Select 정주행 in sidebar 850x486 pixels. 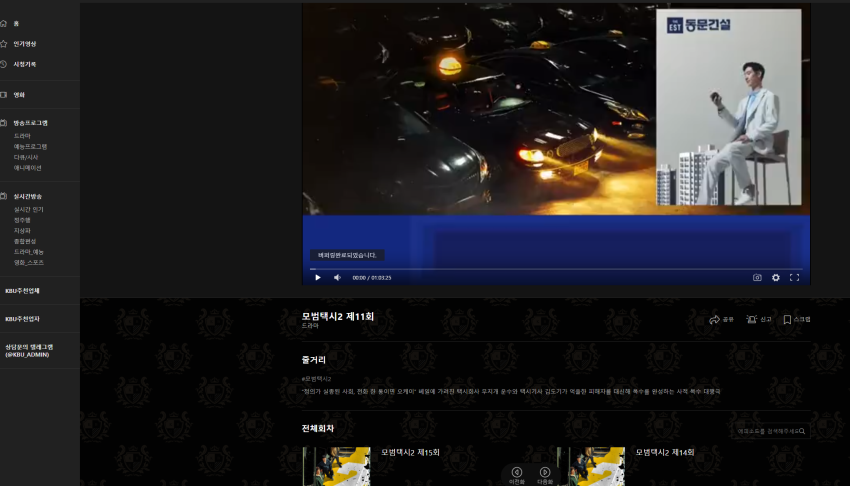click(22, 220)
